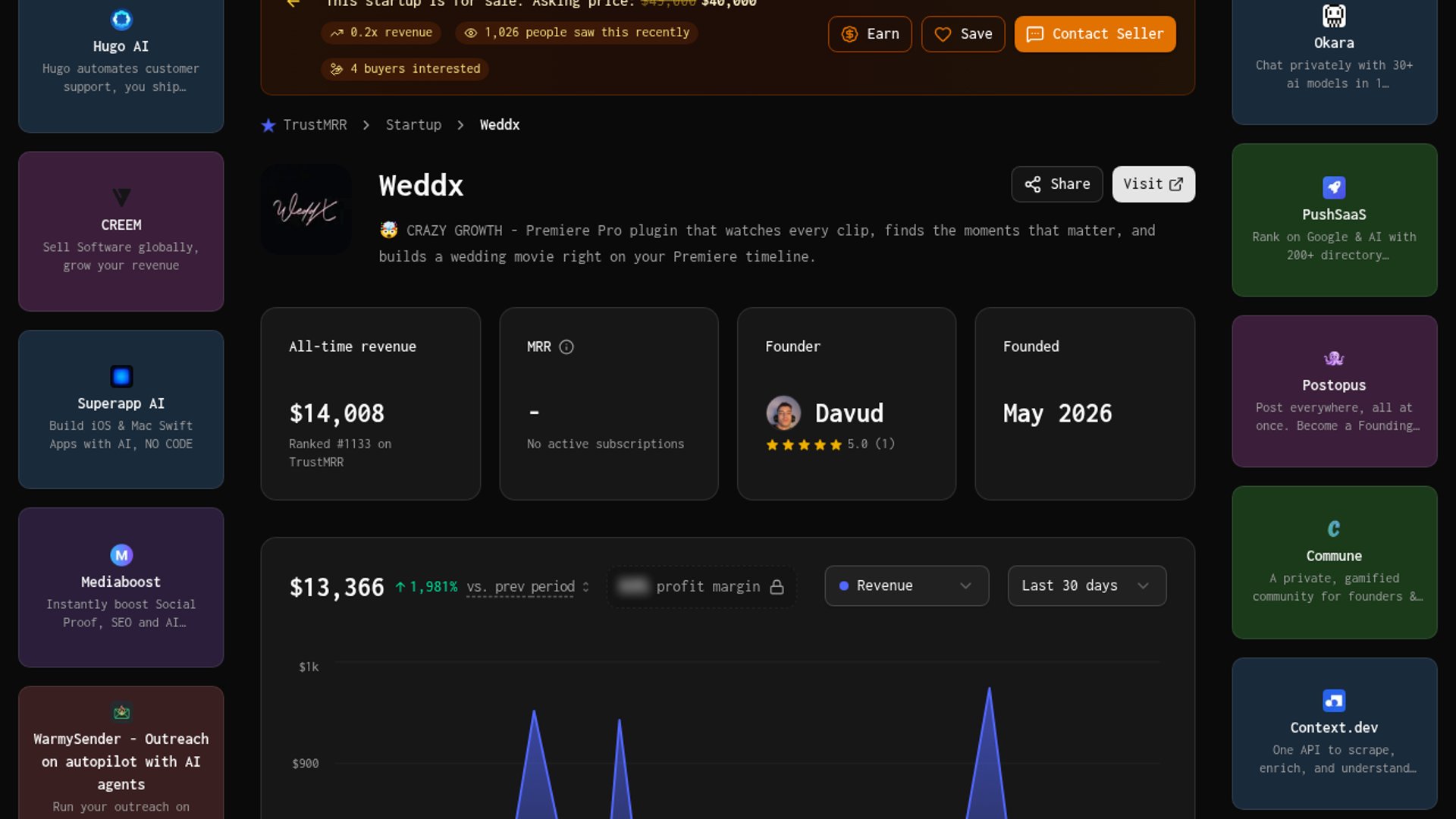Click the profit margin lock icon
Screen dimensions: 1456x819
coord(777,587)
